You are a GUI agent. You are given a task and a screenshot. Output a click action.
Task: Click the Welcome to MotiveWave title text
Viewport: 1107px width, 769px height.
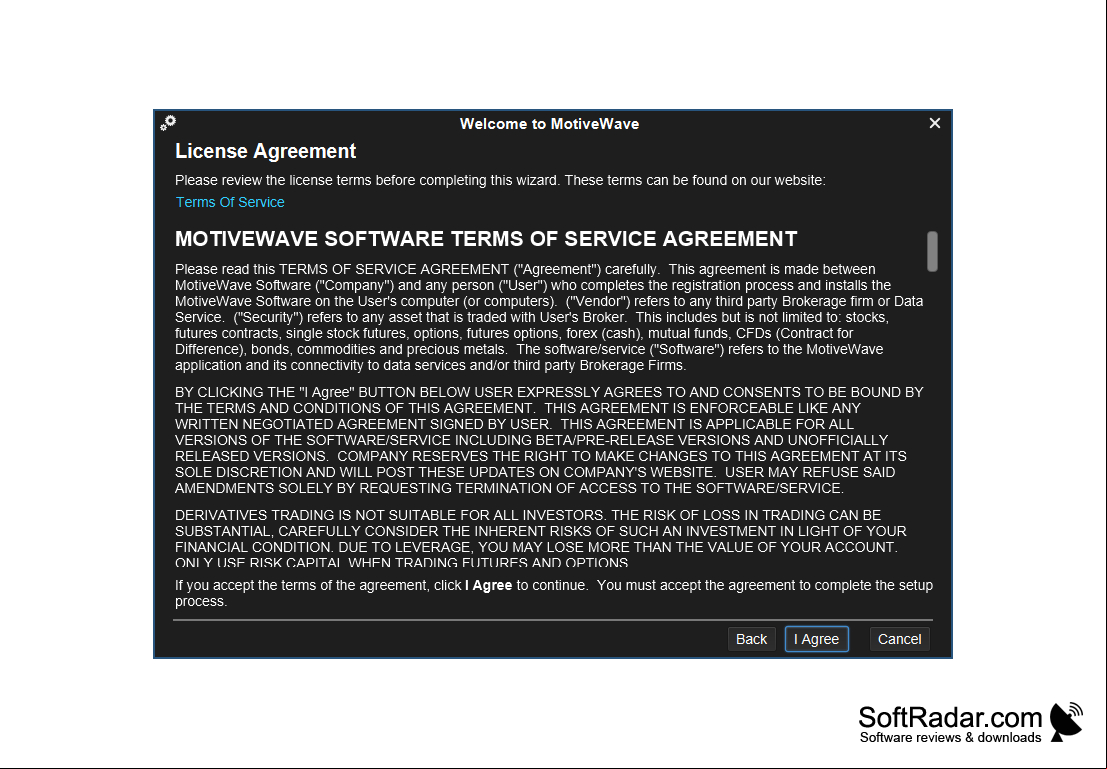549,124
